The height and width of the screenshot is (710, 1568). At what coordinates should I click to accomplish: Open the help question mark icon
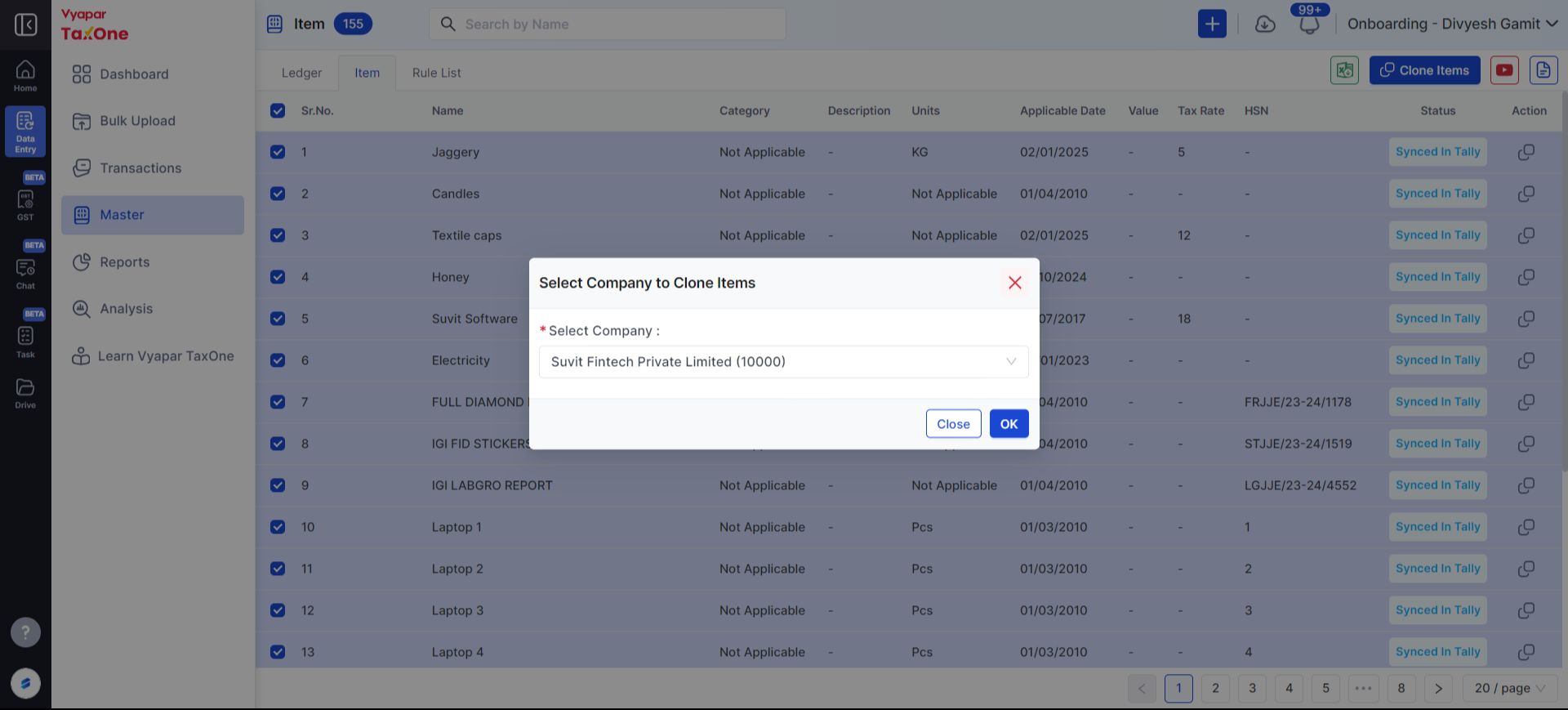tap(25, 632)
